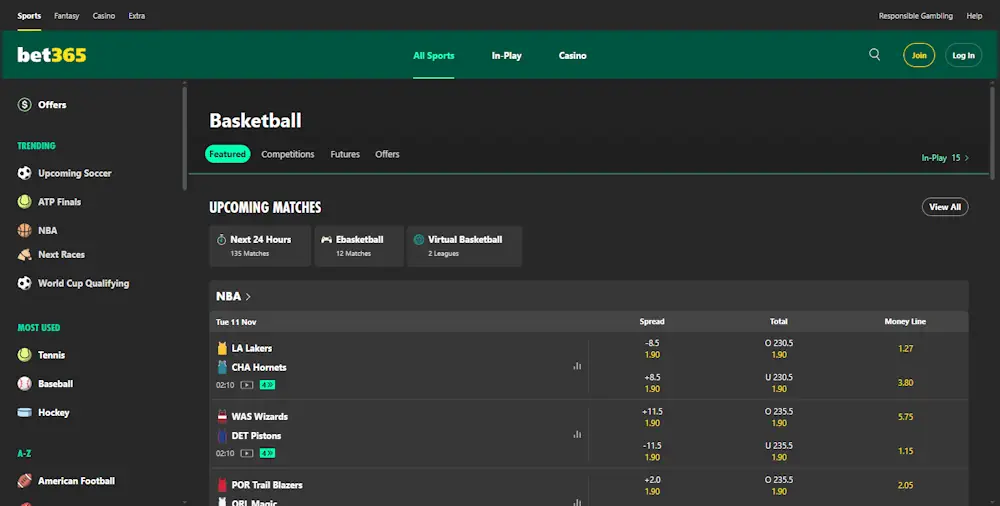Open live stream icon for Lakers game
Image resolution: width=1000 pixels, height=506 pixels.
[x=247, y=385]
